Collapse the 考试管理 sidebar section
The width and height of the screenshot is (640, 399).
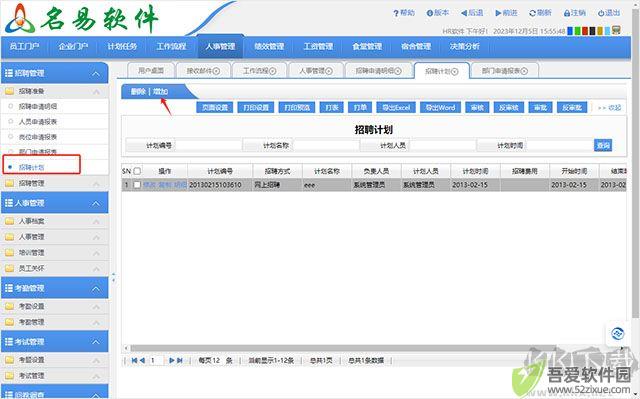pos(96,342)
